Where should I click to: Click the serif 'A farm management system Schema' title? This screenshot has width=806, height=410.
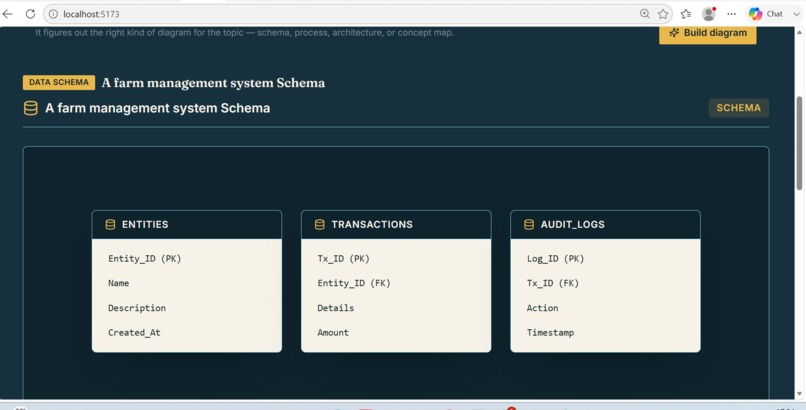click(213, 83)
